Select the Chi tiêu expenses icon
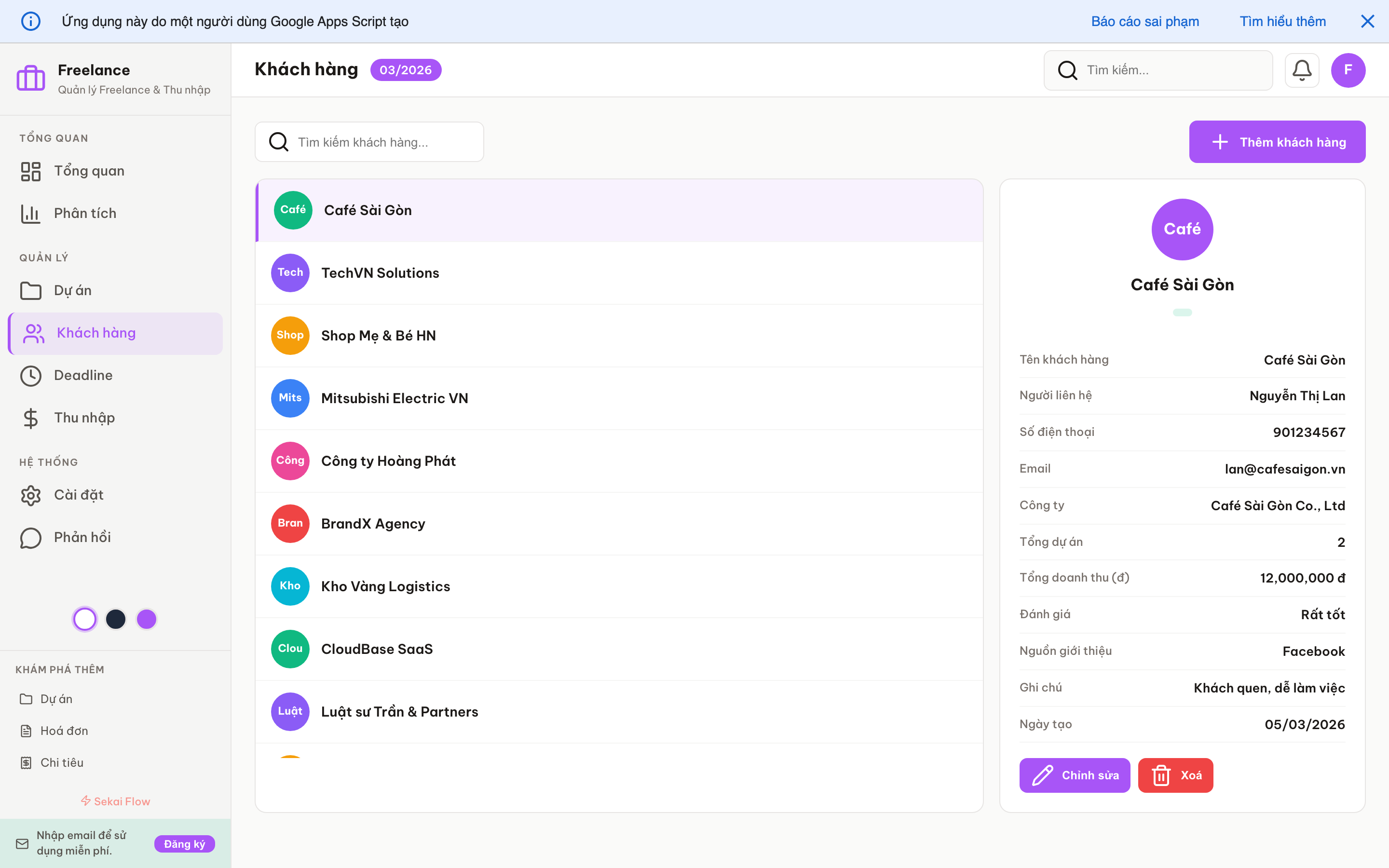1389x868 pixels. click(27, 762)
